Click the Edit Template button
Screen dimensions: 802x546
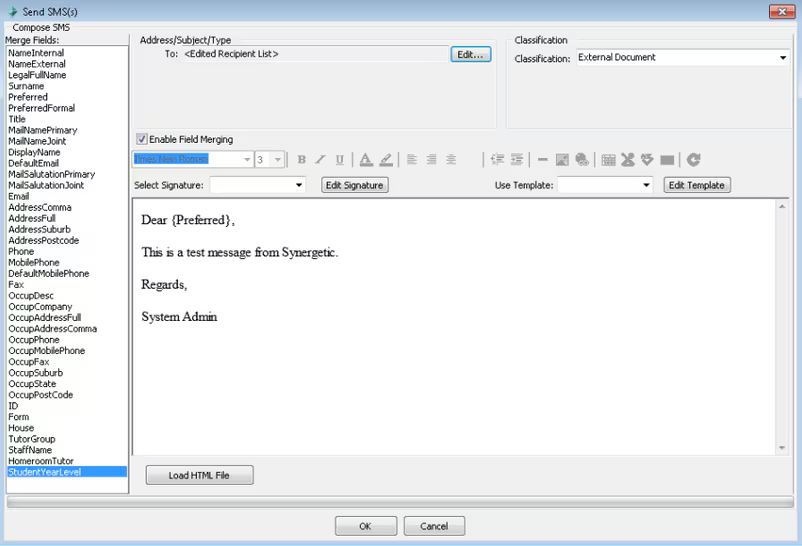(x=697, y=185)
